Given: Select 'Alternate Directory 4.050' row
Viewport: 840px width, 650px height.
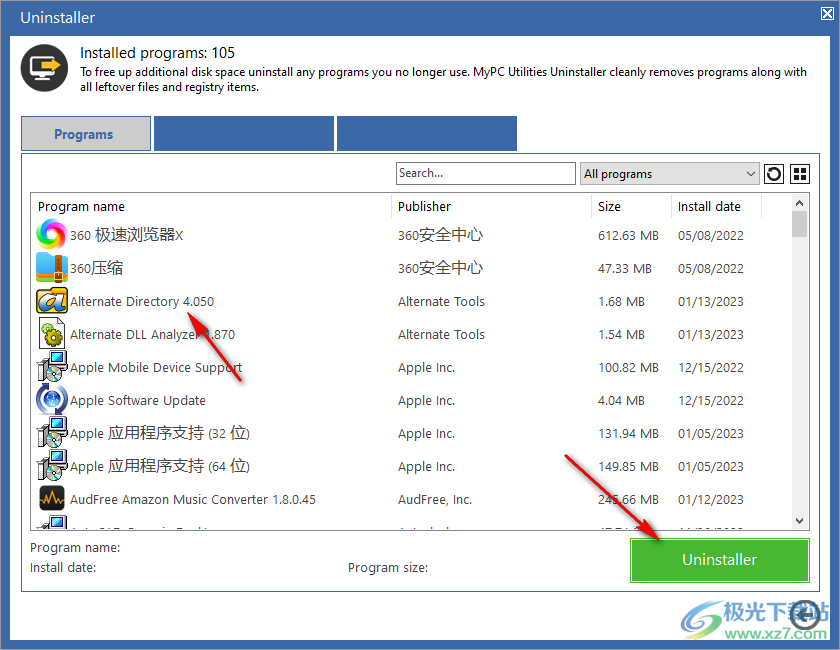Looking at the screenshot, I should click(411, 301).
